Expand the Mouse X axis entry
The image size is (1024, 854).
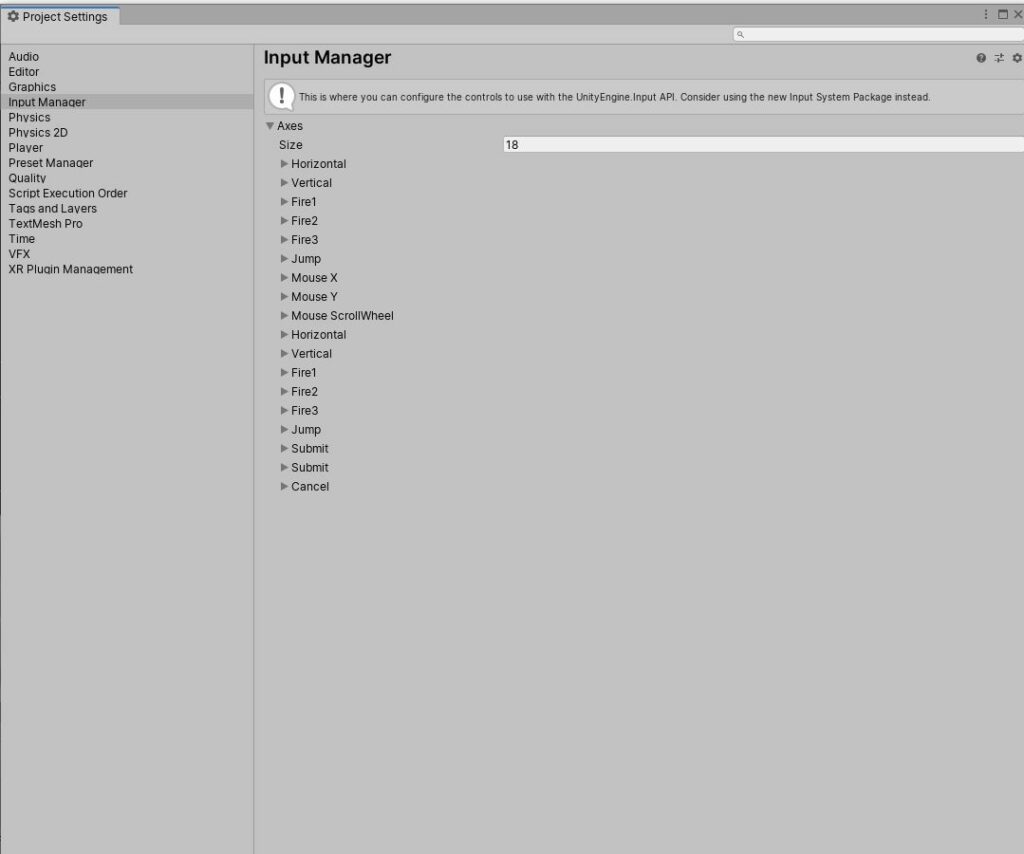pos(284,278)
